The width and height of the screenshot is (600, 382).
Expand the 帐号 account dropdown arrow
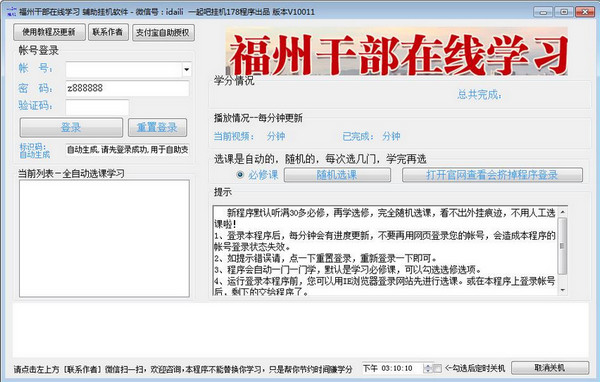click(x=186, y=70)
